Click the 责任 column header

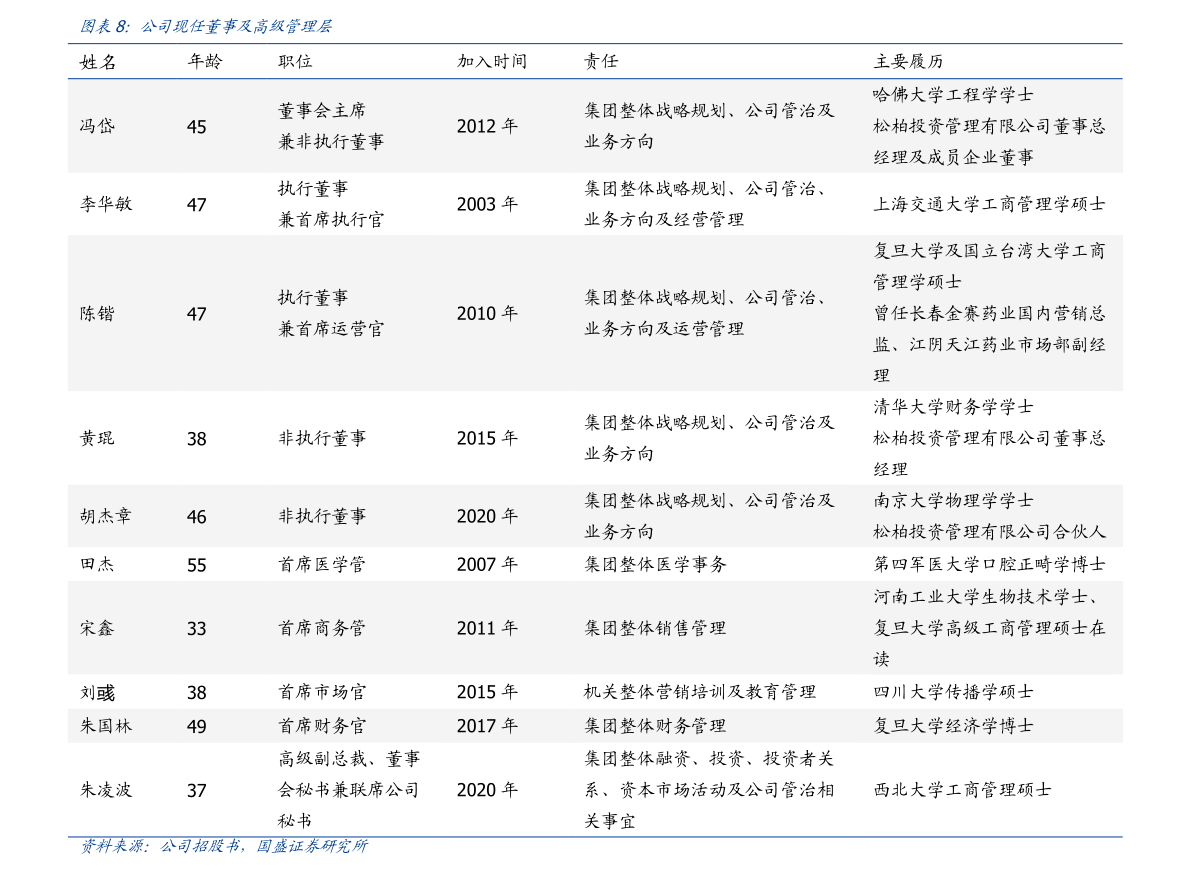[601, 62]
